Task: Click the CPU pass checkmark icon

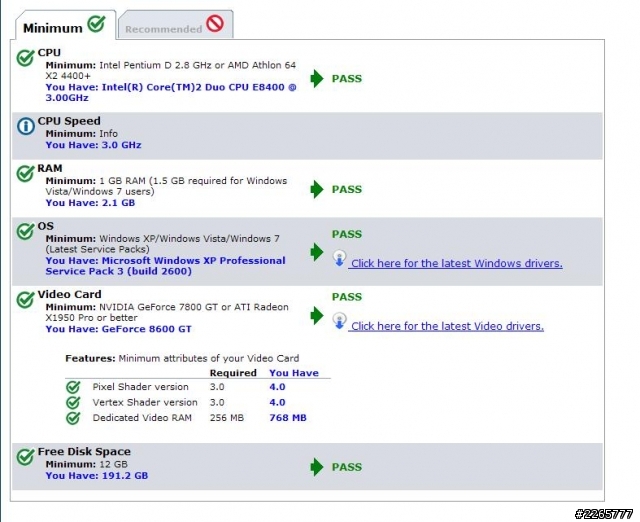Action: (25, 58)
